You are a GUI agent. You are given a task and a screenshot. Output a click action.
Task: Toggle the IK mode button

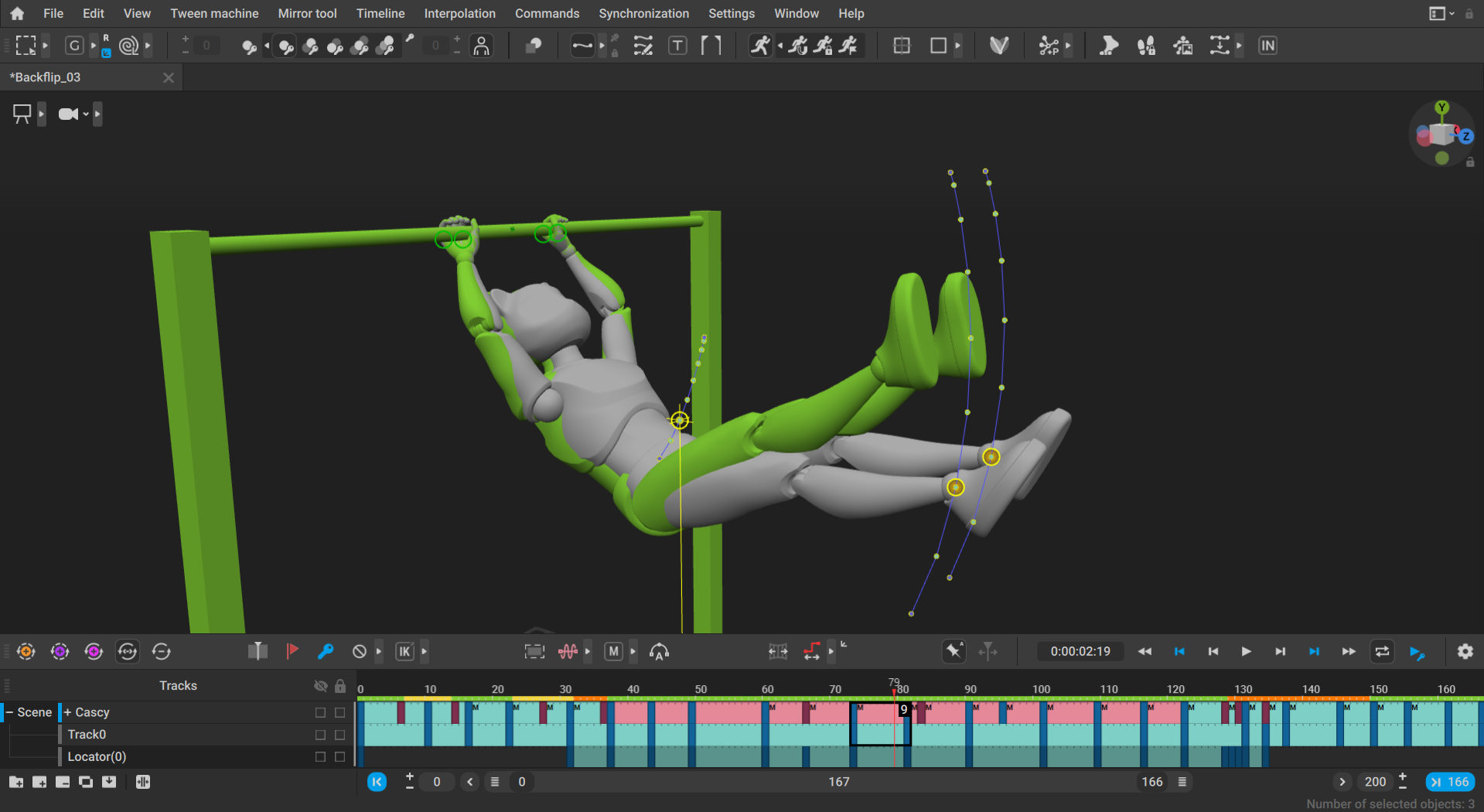click(404, 651)
